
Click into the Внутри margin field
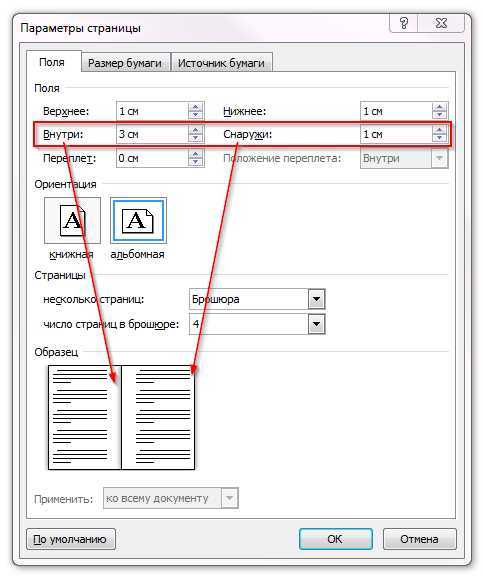click(152, 134)
